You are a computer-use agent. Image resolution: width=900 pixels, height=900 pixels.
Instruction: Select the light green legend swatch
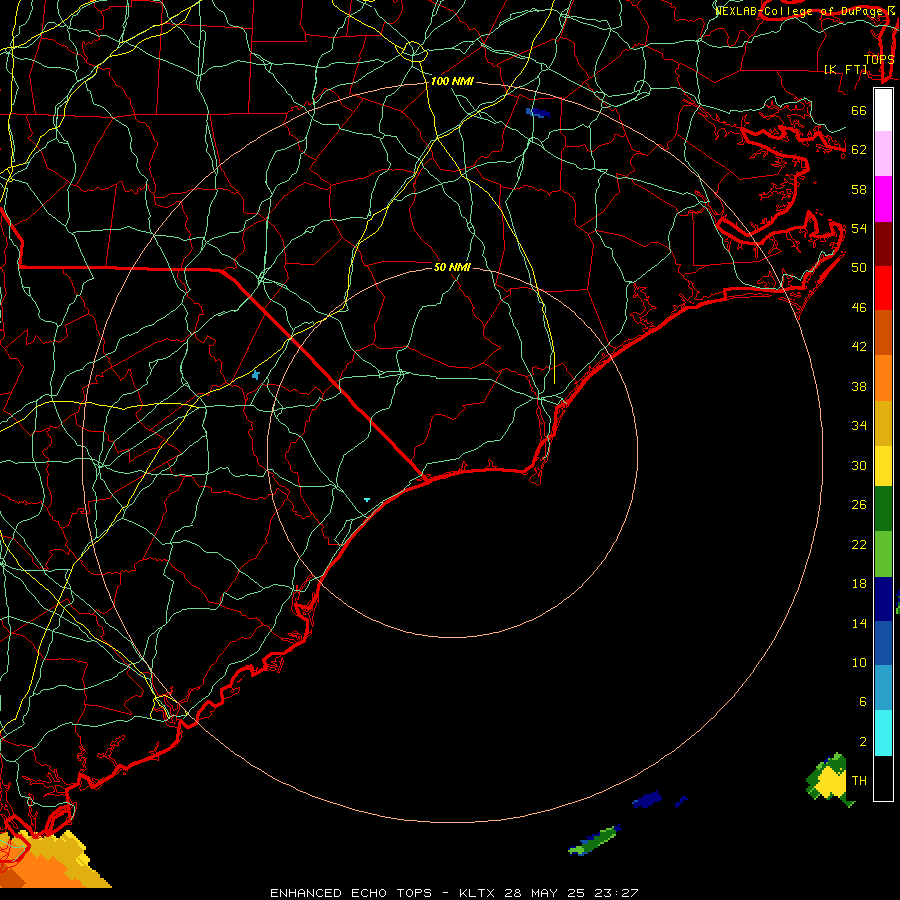point(883,554)
